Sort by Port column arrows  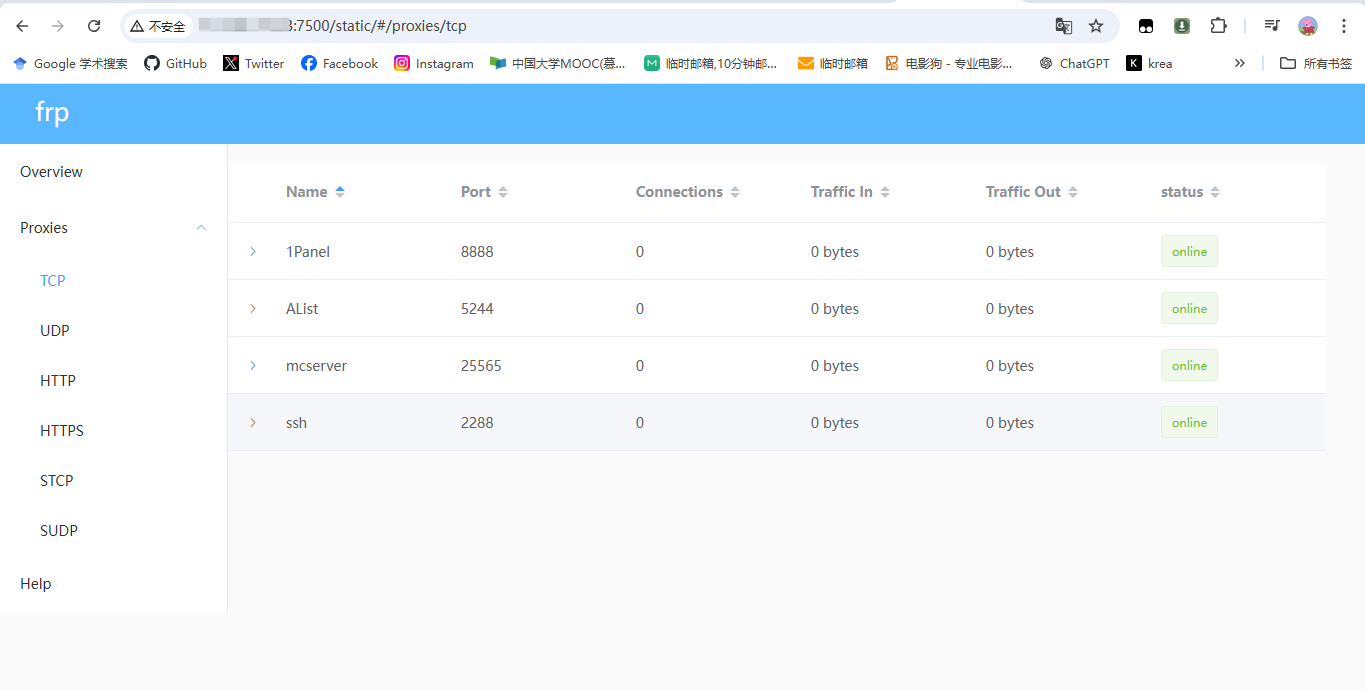click(503, 192)
